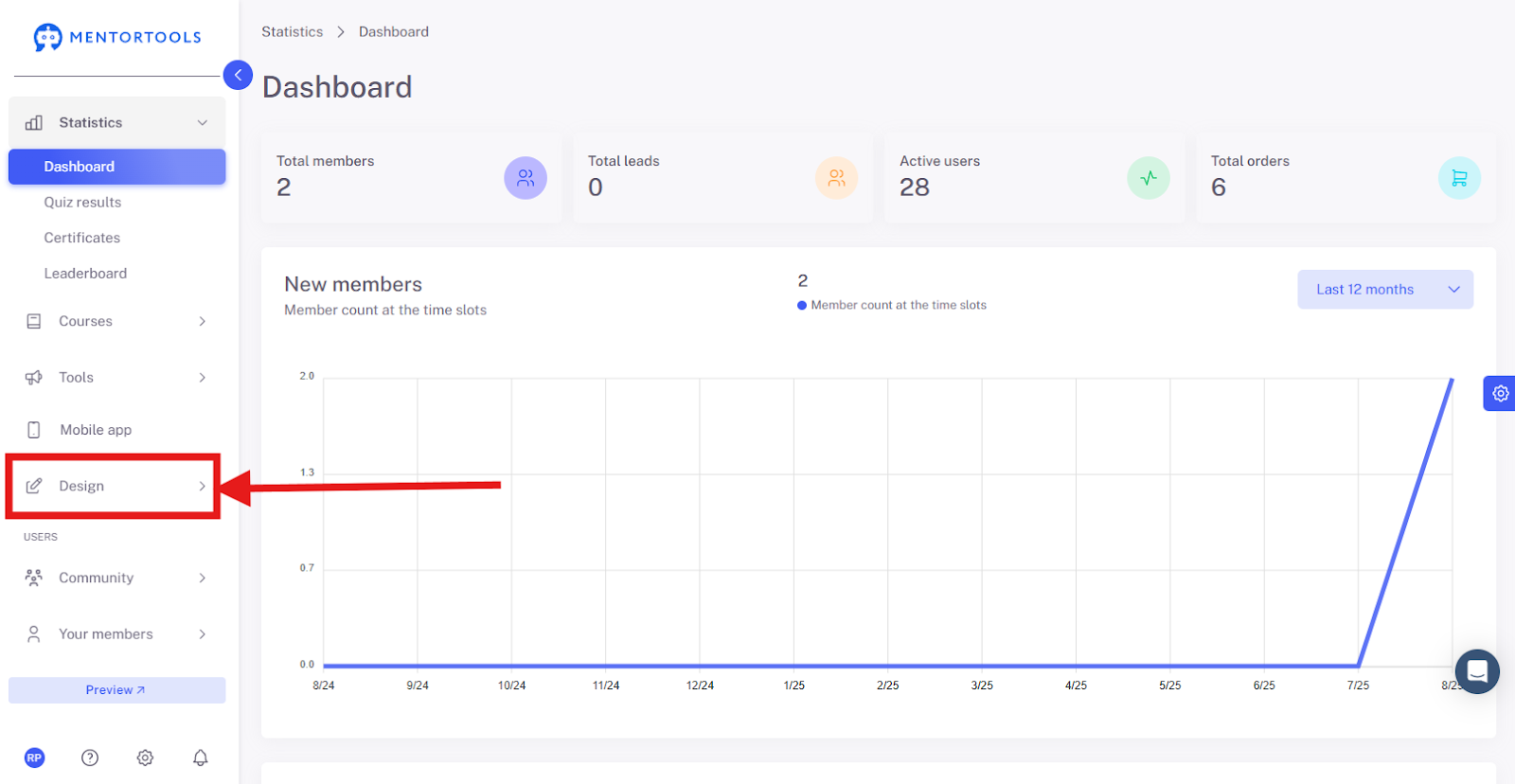Expand the Design menu section

click(x=116, y=486)
